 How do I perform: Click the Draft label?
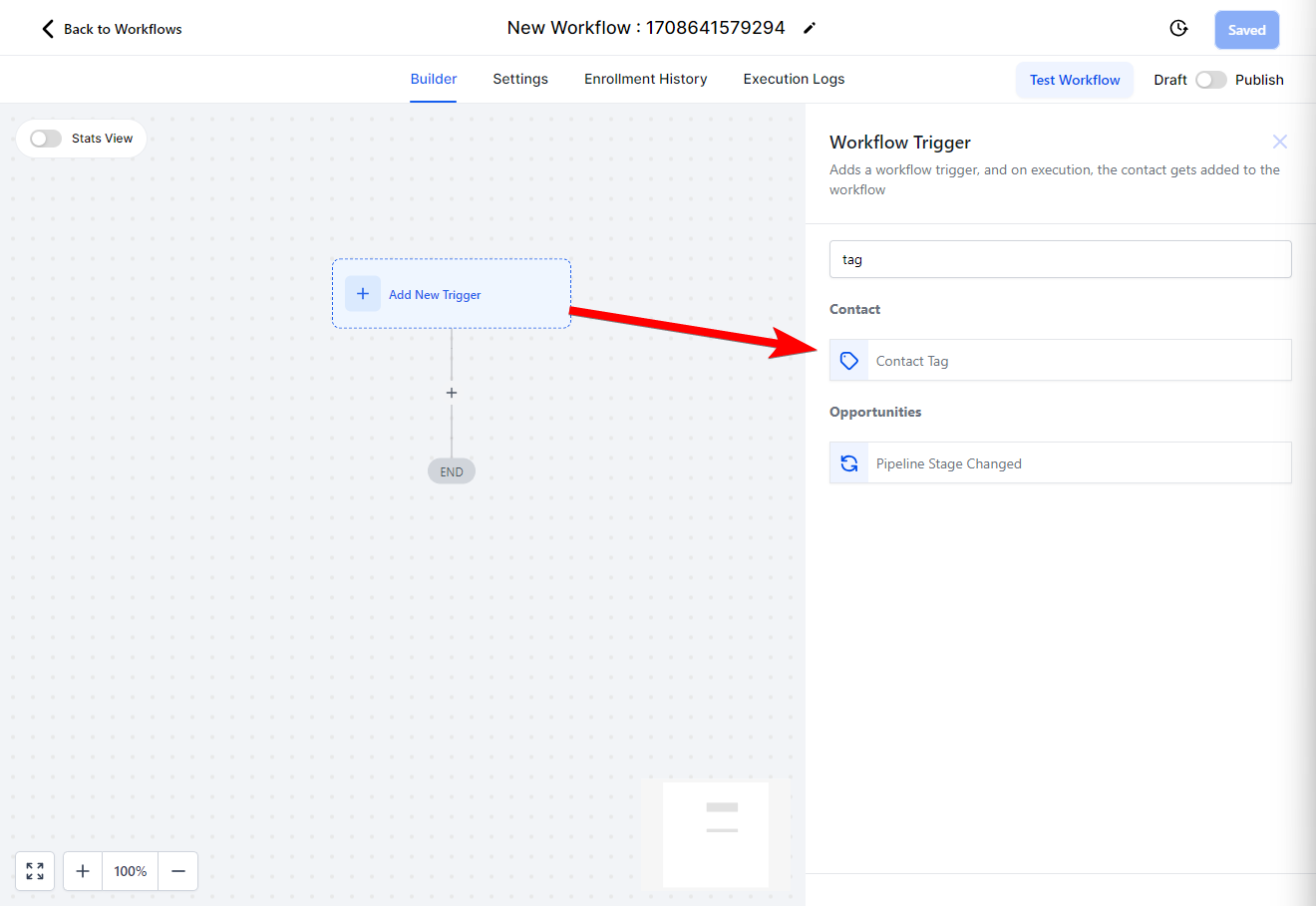click(x=1170, y=80)
